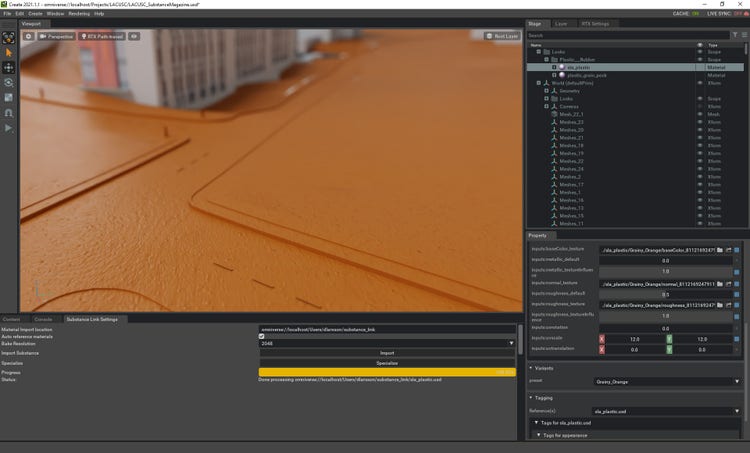
Task: Click the Stage filter funnel icon
Action: pos(734,35)
